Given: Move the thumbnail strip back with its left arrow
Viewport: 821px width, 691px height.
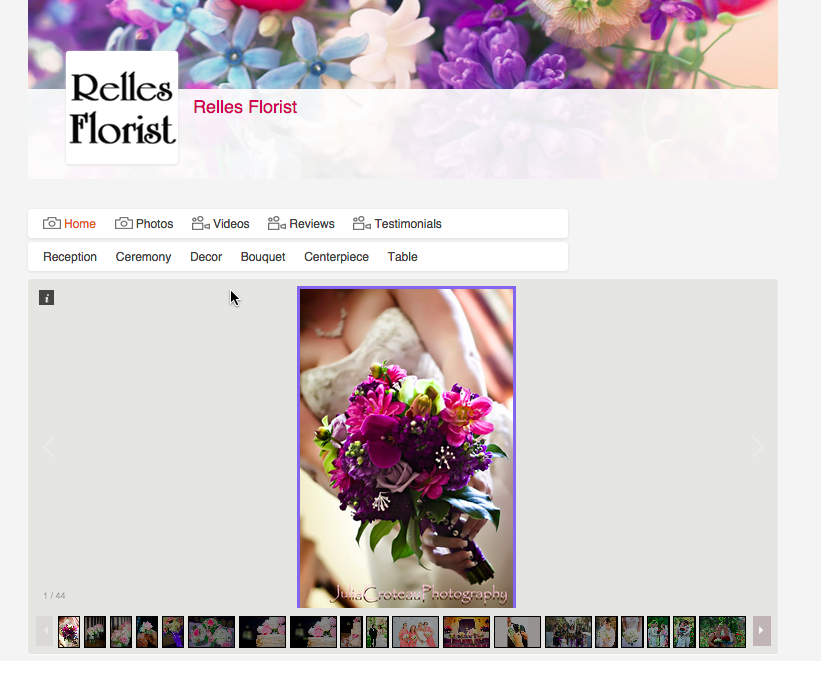Looking at the screenshot, I should click(45, 631).
